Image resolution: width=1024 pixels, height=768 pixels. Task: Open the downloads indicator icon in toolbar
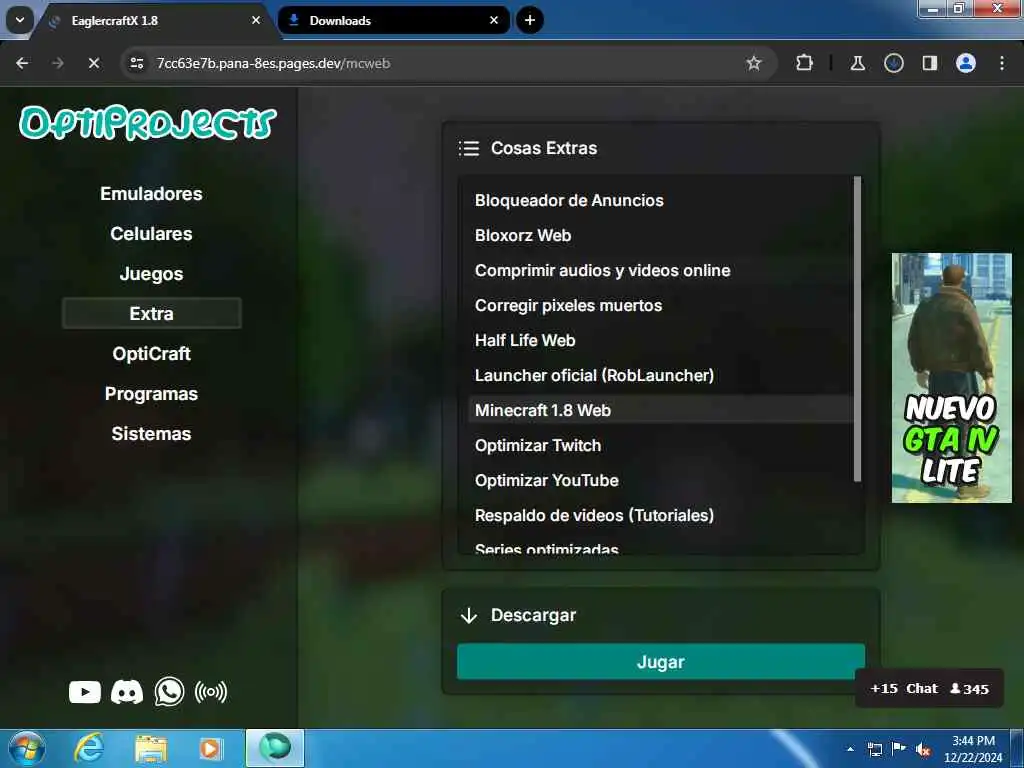coord(893,63)
